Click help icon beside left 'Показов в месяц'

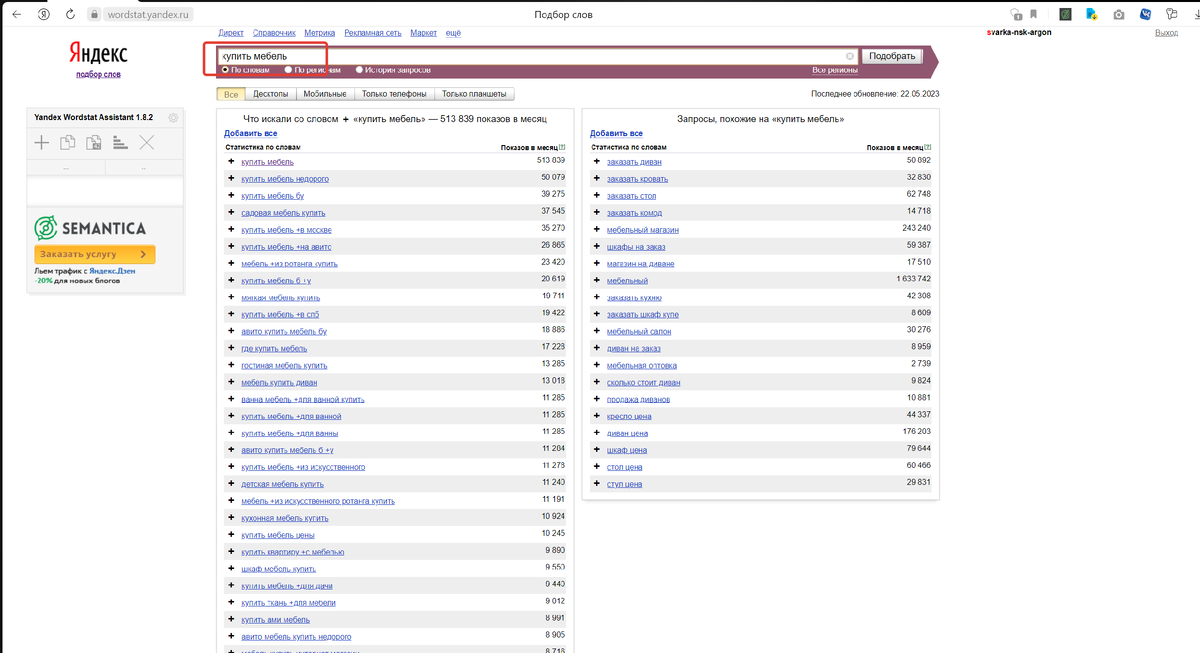(562, 147)
